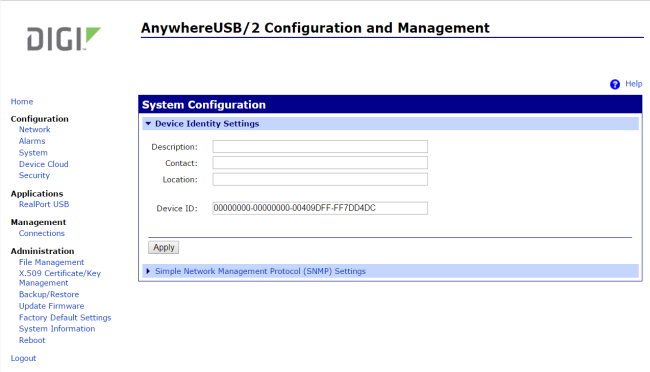
Task: View Connections under Management
Action: click(42, 233)
